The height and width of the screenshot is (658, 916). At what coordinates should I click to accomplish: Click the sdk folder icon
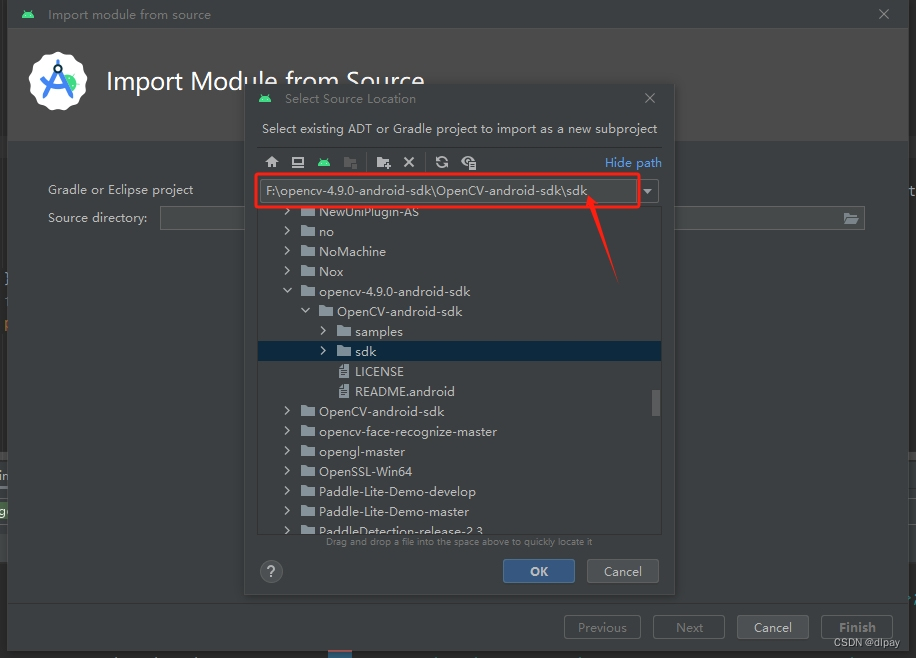coord(344,351)
